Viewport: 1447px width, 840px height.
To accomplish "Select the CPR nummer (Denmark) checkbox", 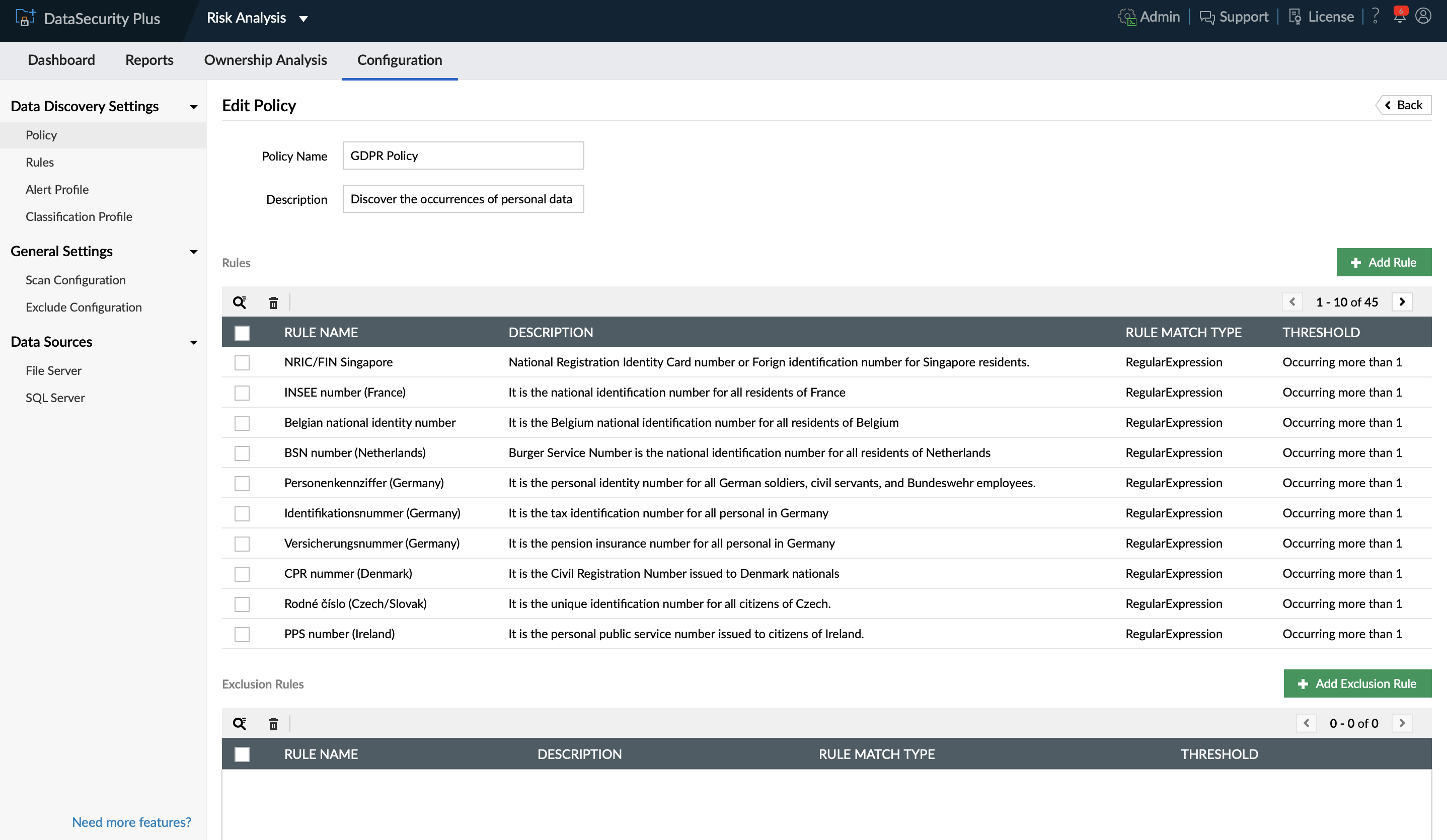I will pos(242,574).
